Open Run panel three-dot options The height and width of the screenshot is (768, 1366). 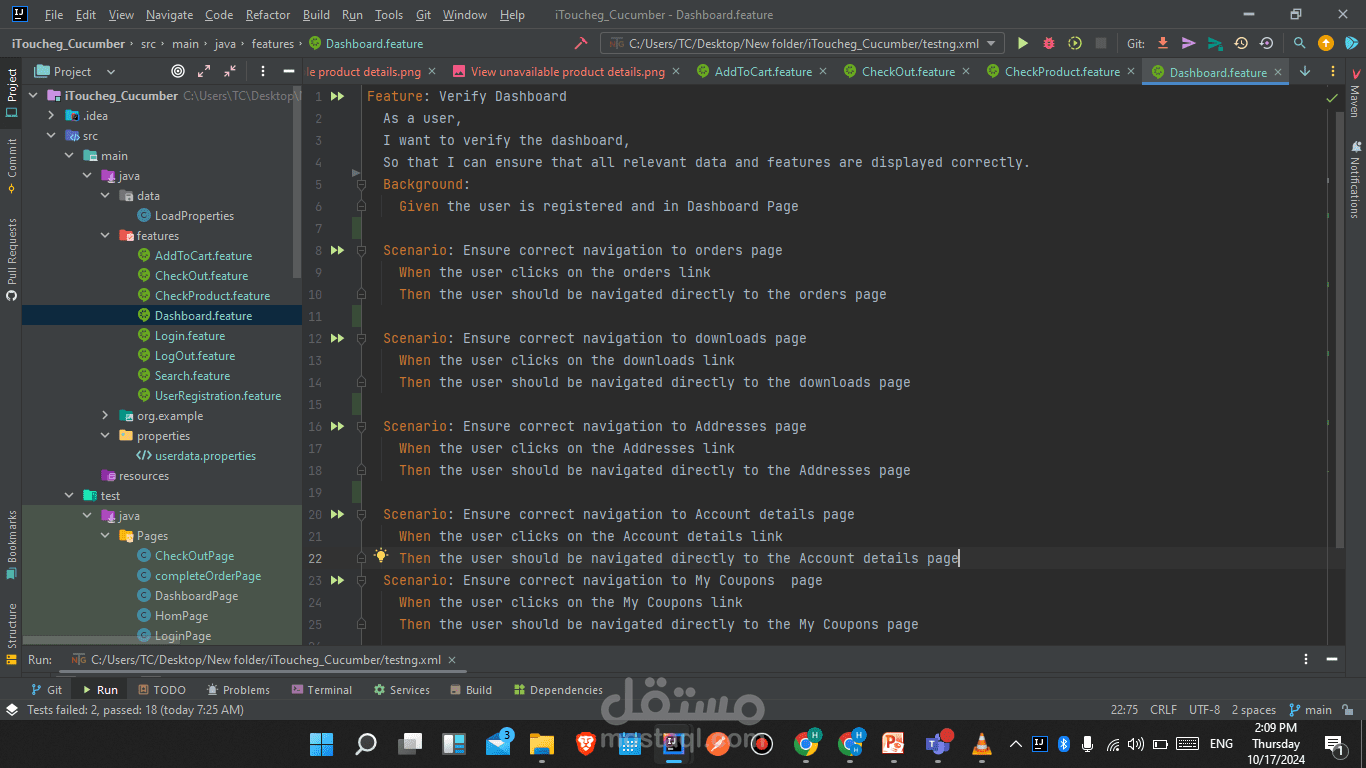(1305, 660)
